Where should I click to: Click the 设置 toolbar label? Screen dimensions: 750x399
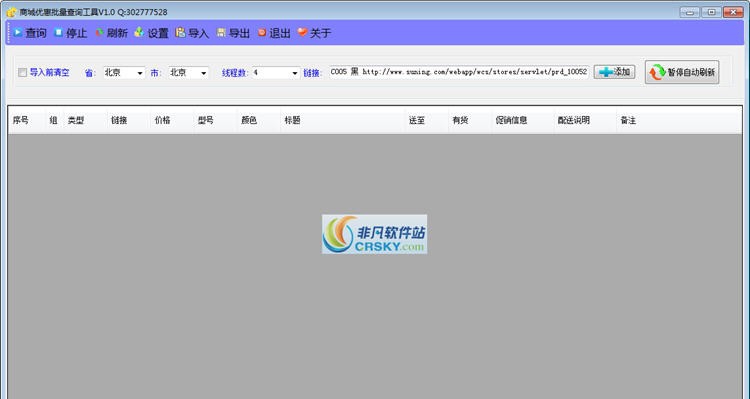pos(158,33)
